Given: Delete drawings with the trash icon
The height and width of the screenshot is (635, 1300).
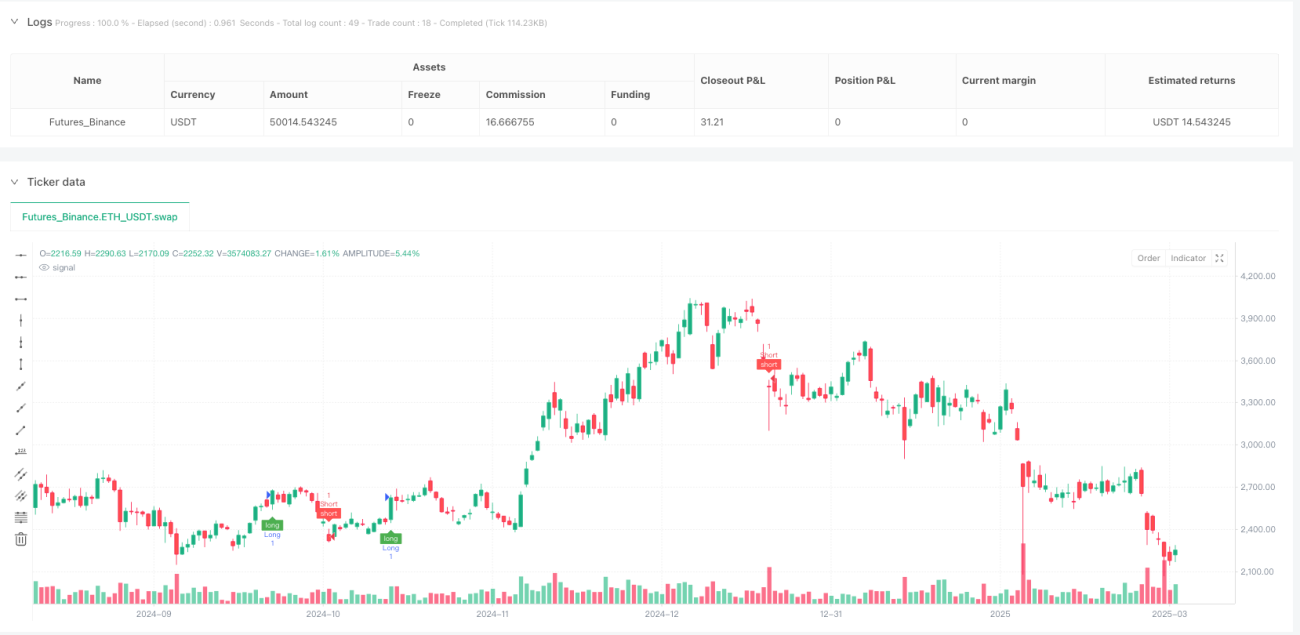Looking at the screenshot, I should pyautogui.click(x=21, y=539).
